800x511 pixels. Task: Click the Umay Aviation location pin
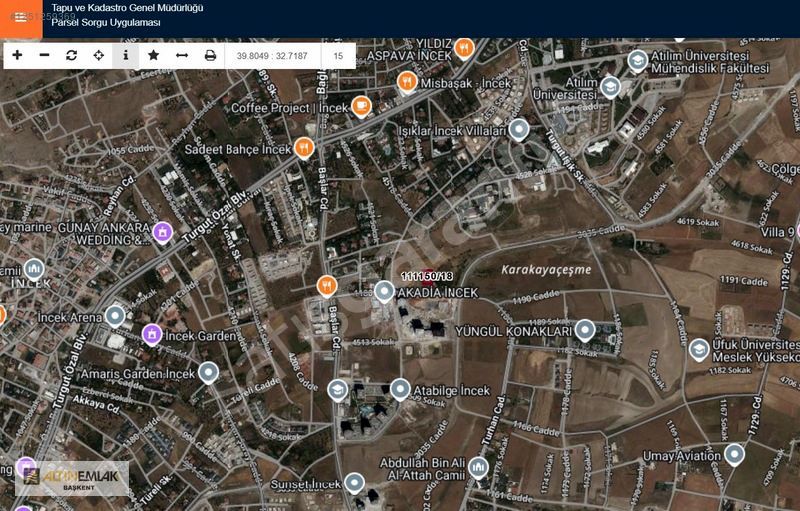[734, 454]
